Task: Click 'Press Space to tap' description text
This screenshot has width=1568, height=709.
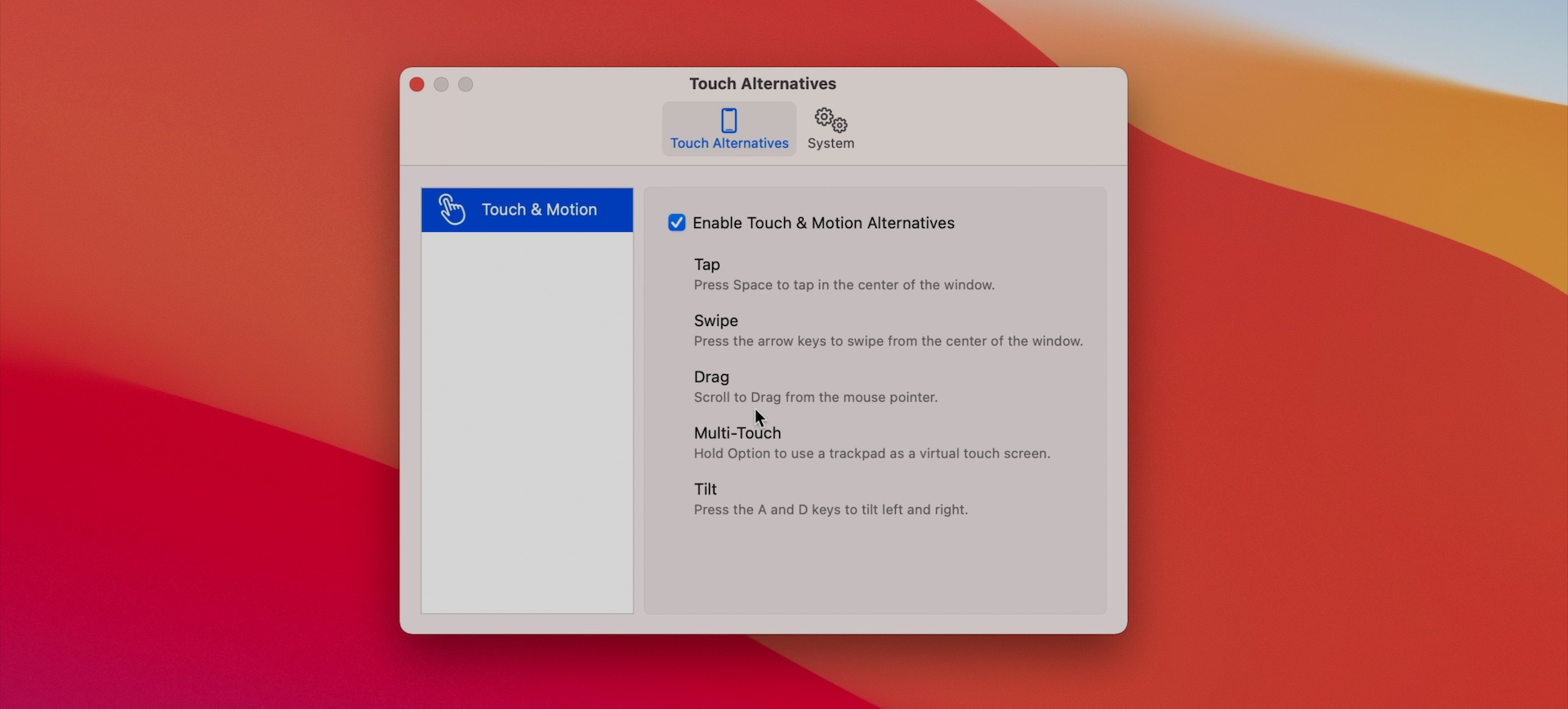Action: (x=844, y=286)
